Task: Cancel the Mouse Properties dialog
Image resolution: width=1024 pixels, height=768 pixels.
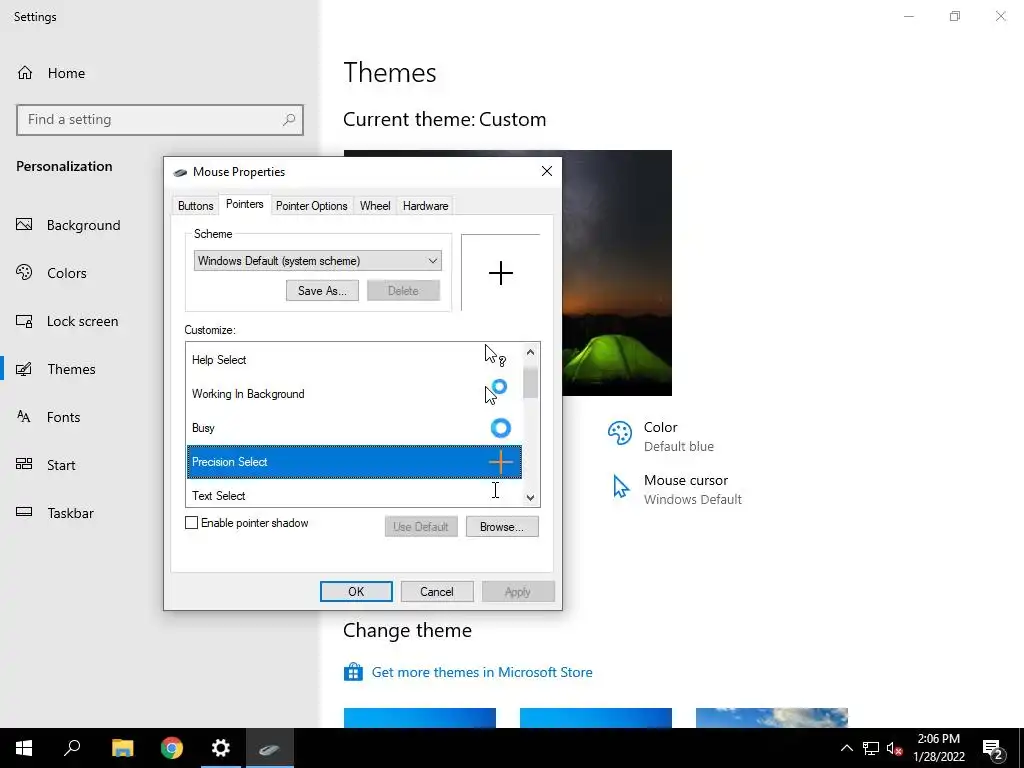Action: point(436,592)
